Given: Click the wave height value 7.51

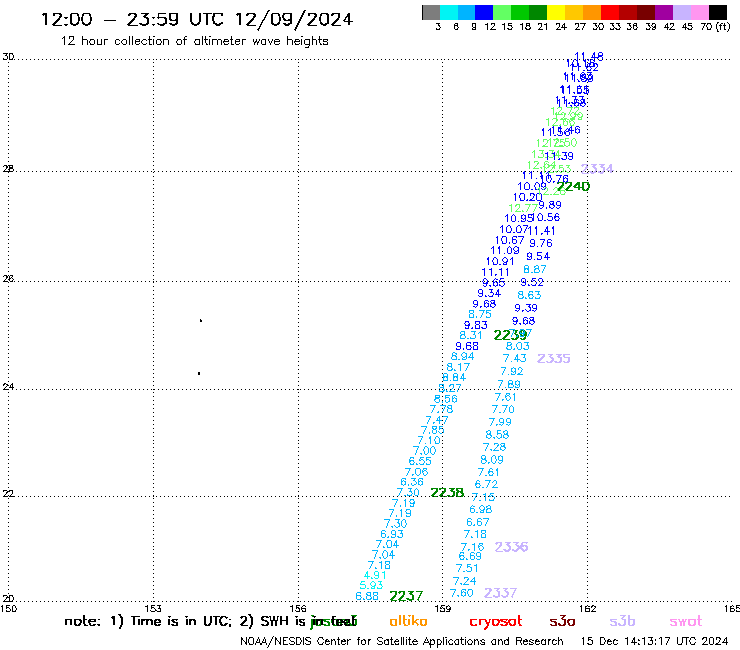Looking at the screenshot, I should 467,568.
